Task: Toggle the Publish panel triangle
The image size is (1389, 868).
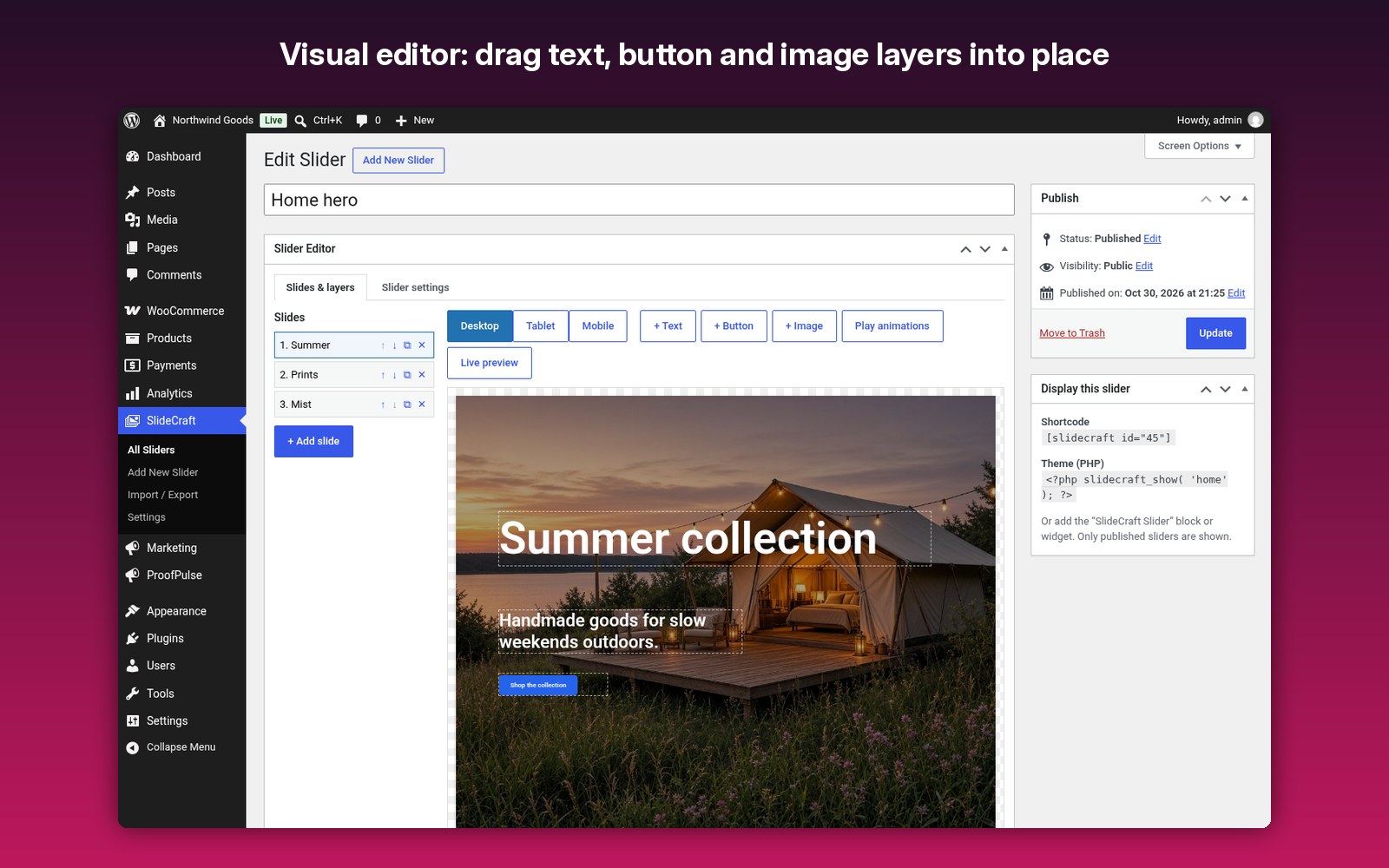Action: pyautogui.click(x=1245, y=199)
